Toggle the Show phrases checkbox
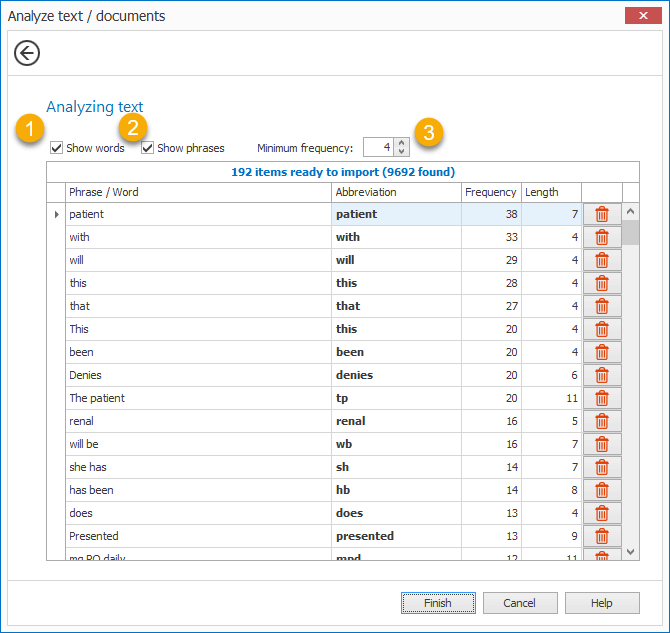 tap(147, 148)
